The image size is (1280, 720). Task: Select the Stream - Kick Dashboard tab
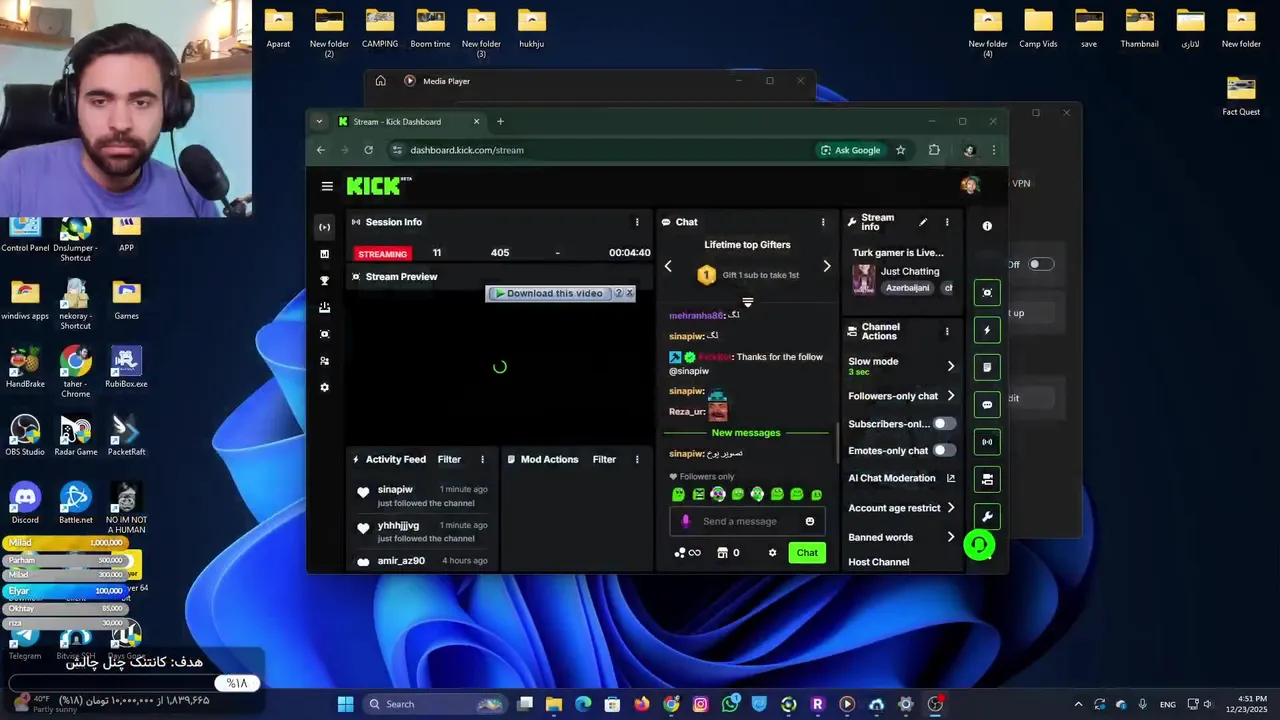[408, 122]
